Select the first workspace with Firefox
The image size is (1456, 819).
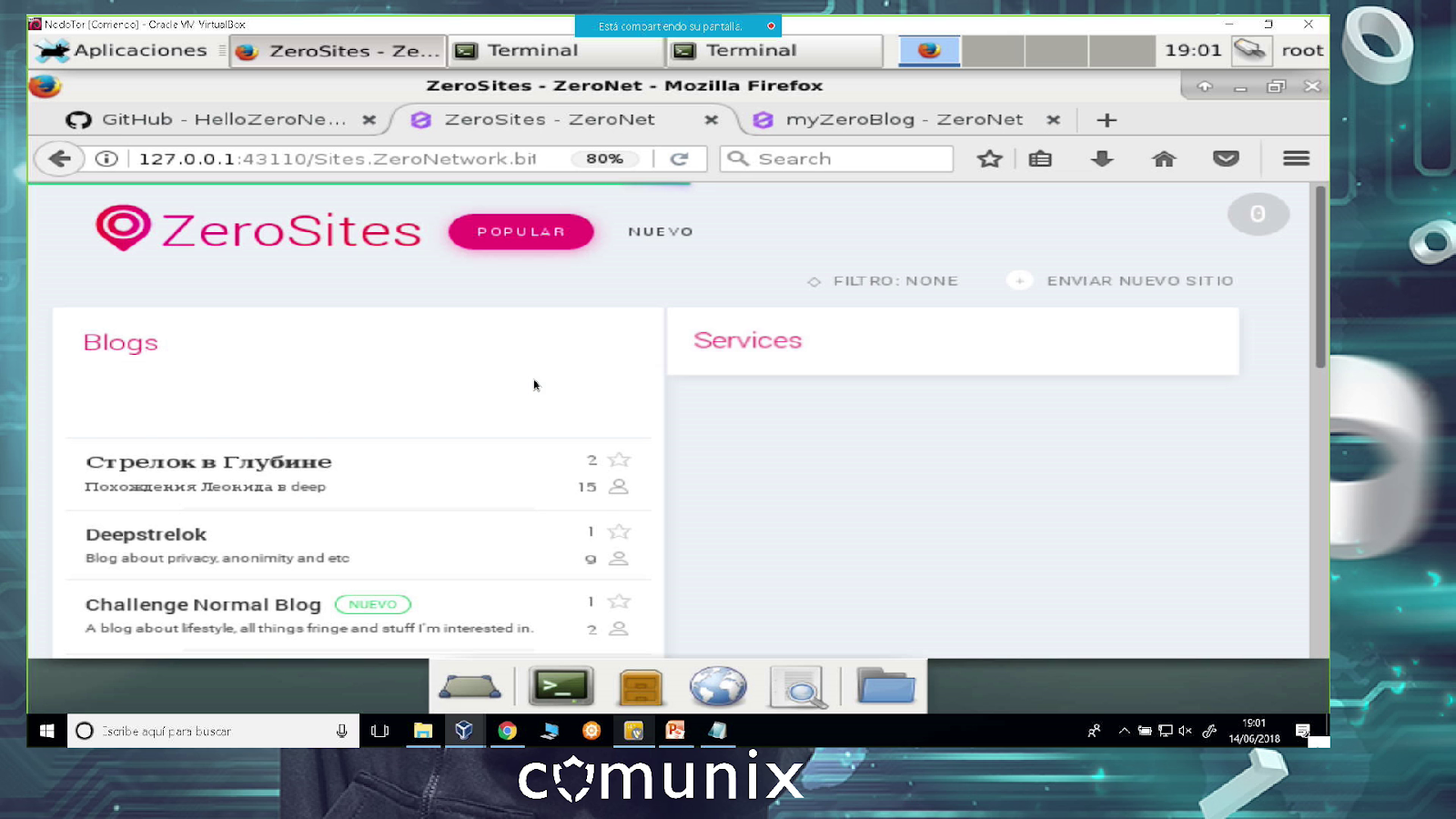coord(929,51)
